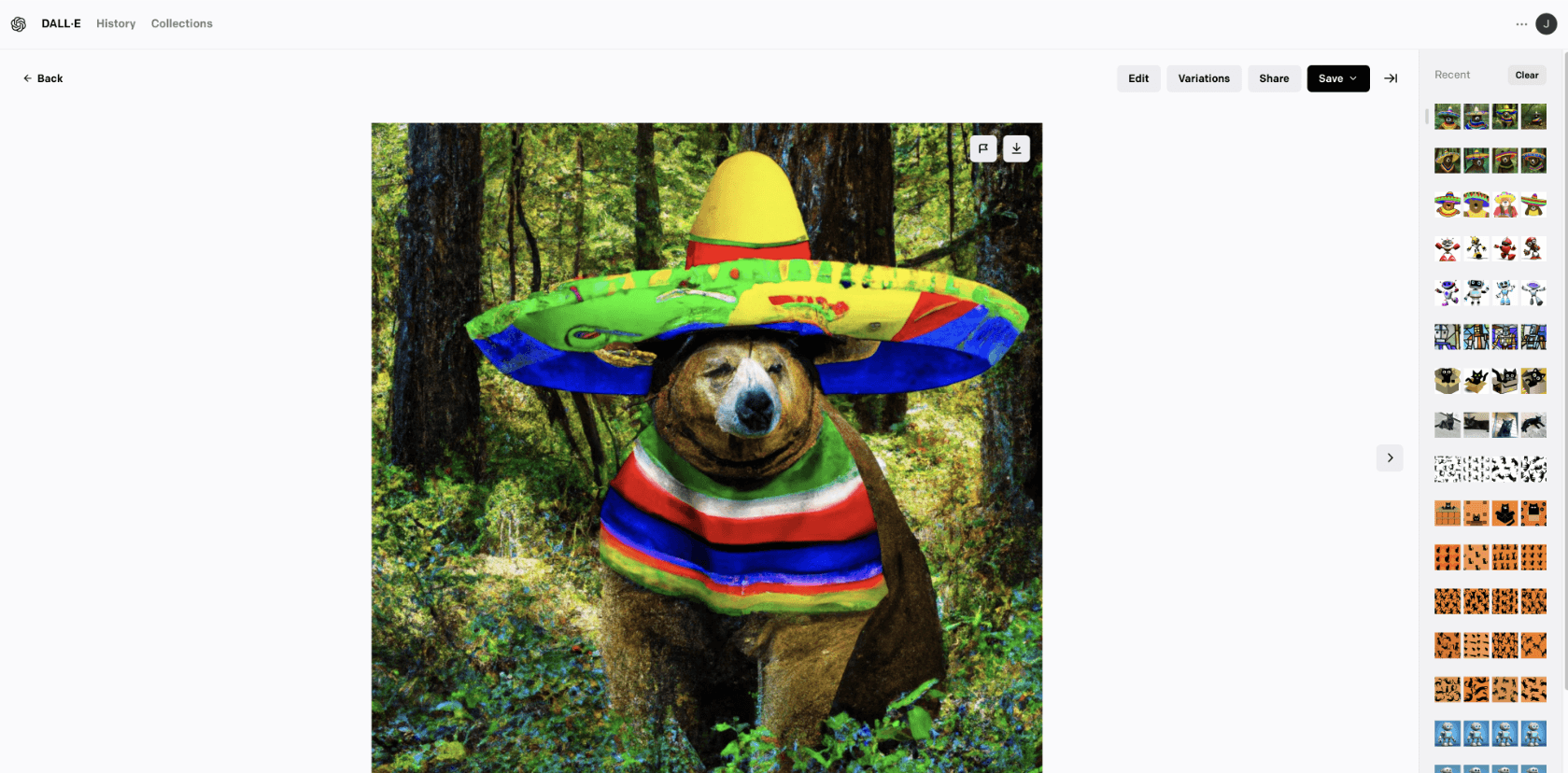This screenshot has width=1568, height=773.
Task: Open the J user account avatar
Action: click(x=1547, y=24)
